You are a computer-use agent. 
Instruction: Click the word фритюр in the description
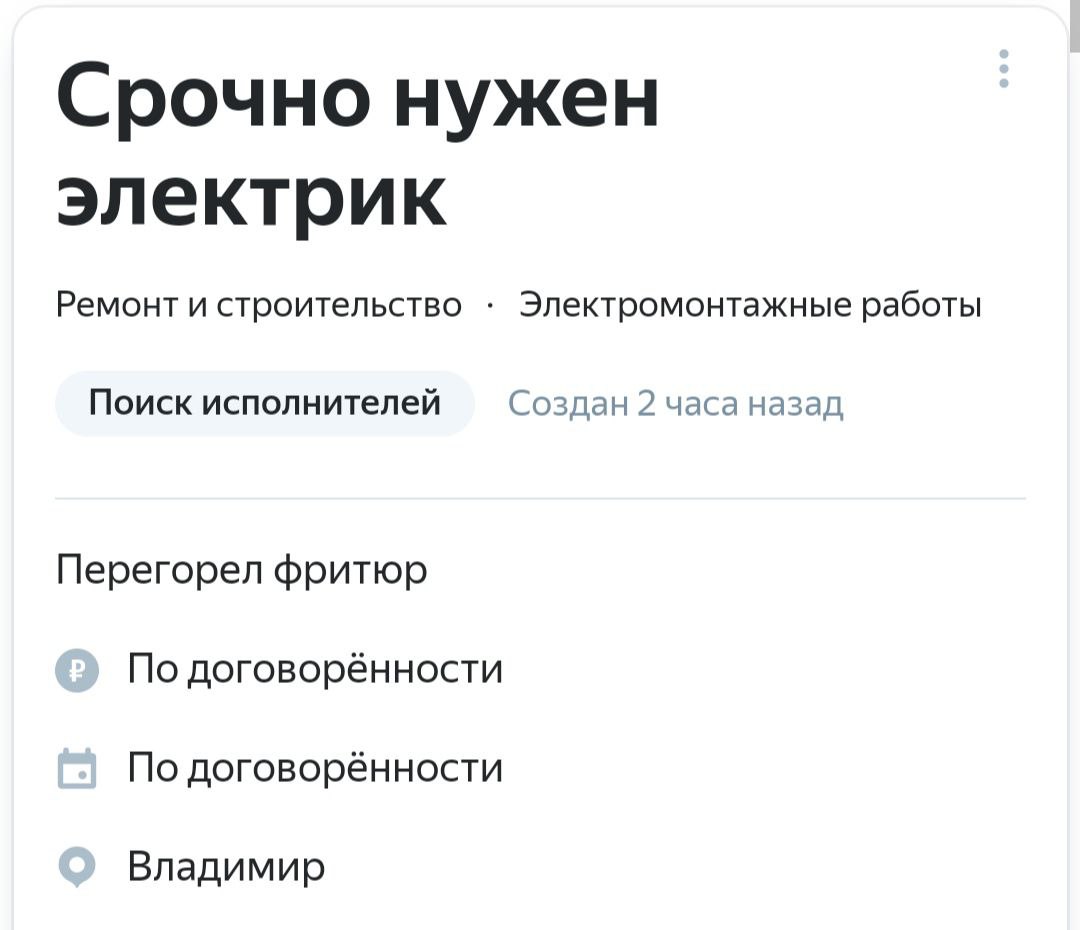(x=350, y=570)
